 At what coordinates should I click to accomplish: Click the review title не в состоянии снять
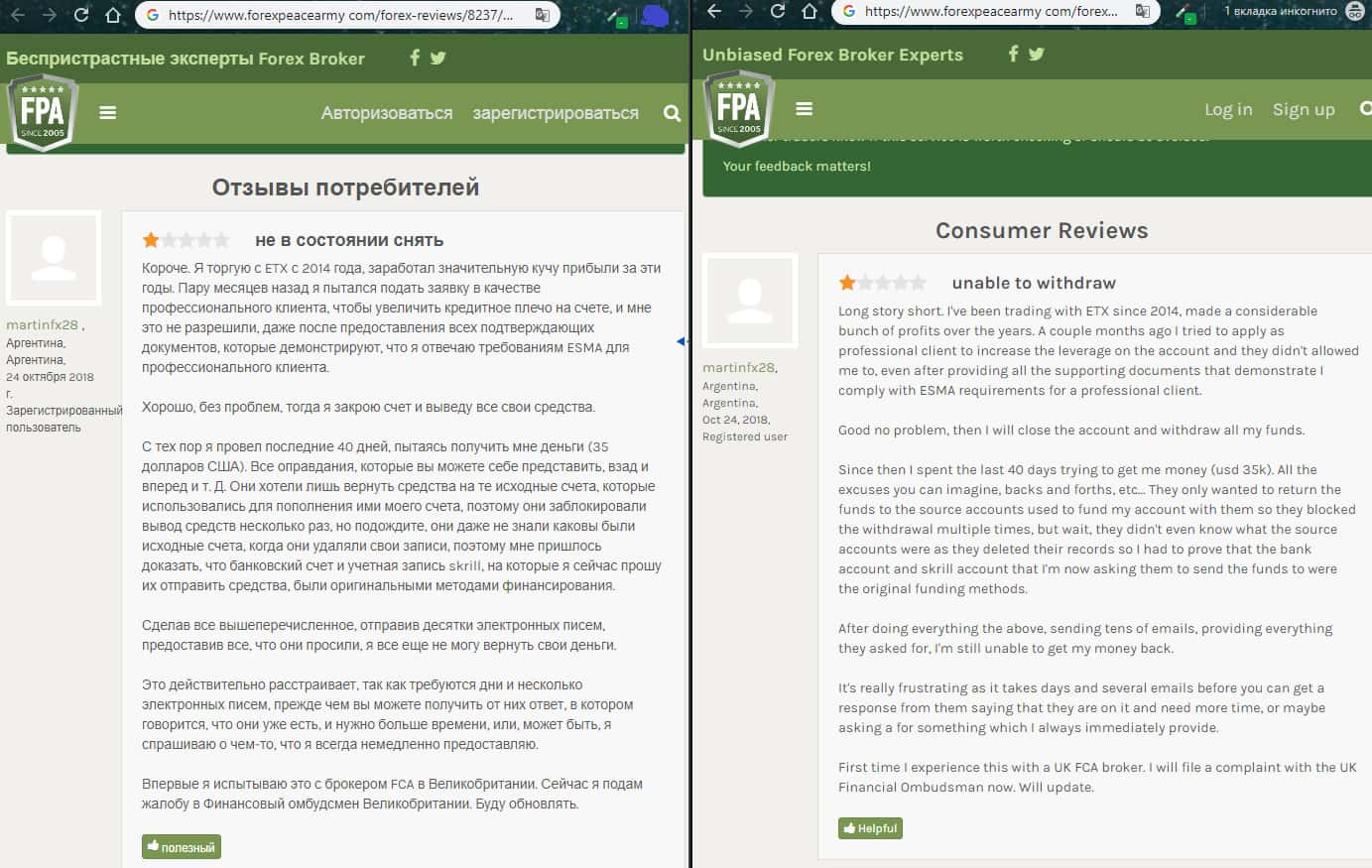pyautogui.click(x=349, y=240)
